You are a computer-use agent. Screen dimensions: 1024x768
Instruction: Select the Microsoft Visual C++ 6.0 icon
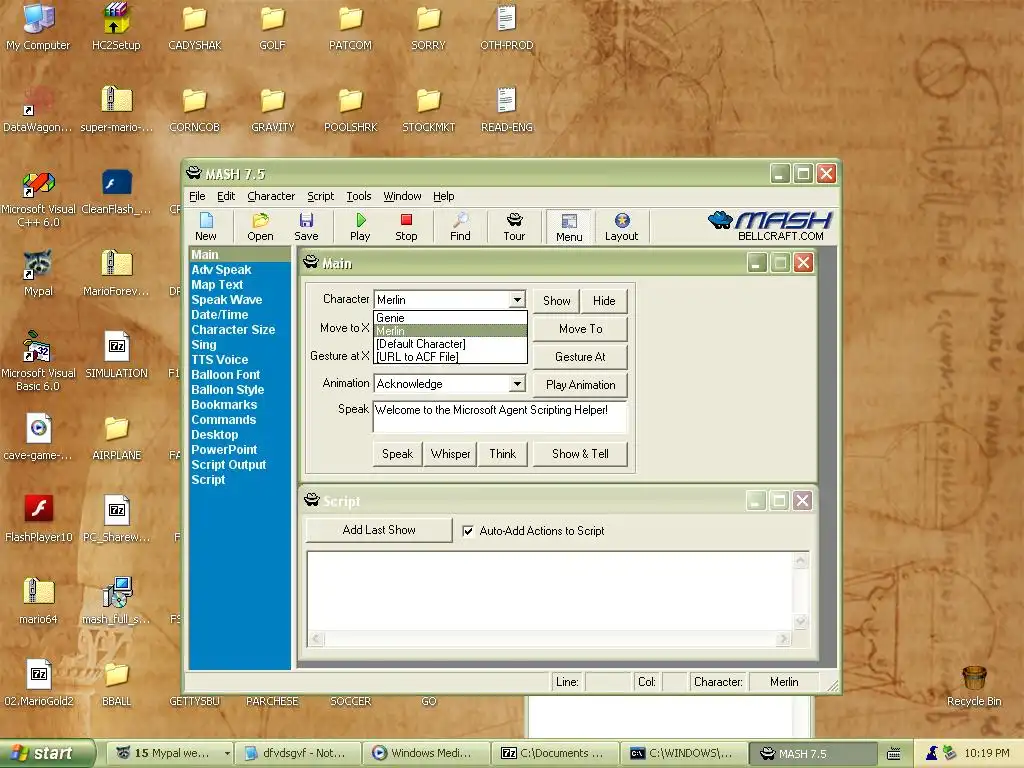point(38,200)
